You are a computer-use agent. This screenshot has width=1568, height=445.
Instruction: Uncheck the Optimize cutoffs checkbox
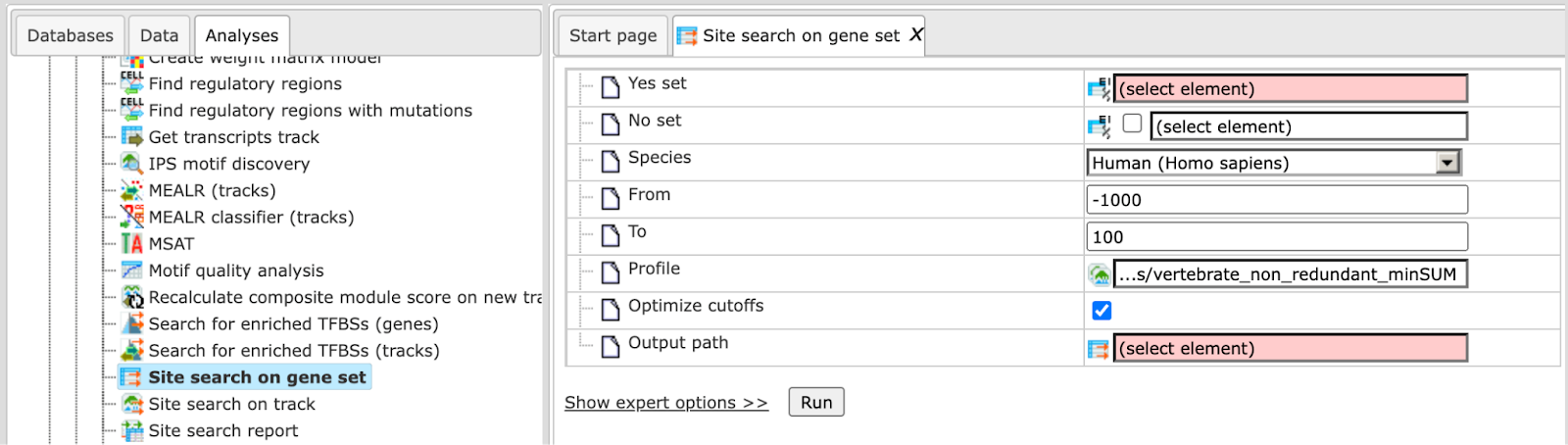(x=1102, y=311)
